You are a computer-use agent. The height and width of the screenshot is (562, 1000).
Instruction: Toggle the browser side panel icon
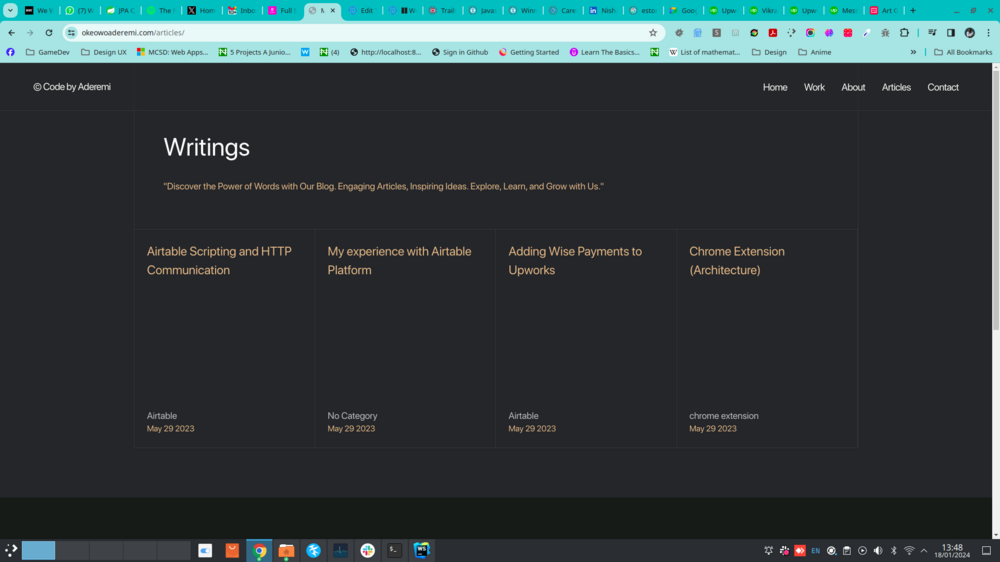point(950,33)
